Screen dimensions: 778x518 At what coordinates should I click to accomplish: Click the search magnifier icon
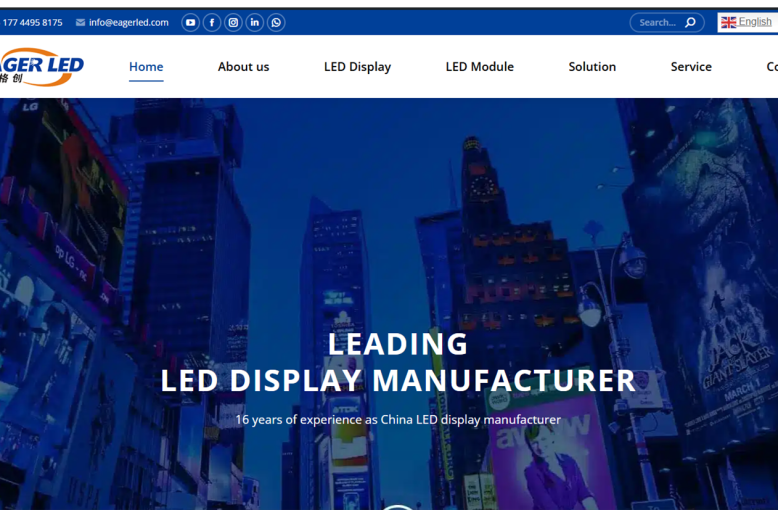(690, 22)
